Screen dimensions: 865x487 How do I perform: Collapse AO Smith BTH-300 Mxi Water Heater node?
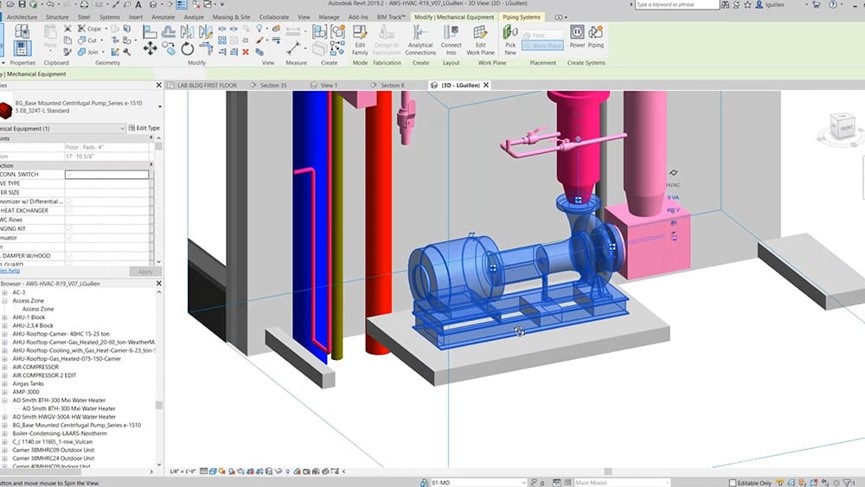tap(5, 400)
